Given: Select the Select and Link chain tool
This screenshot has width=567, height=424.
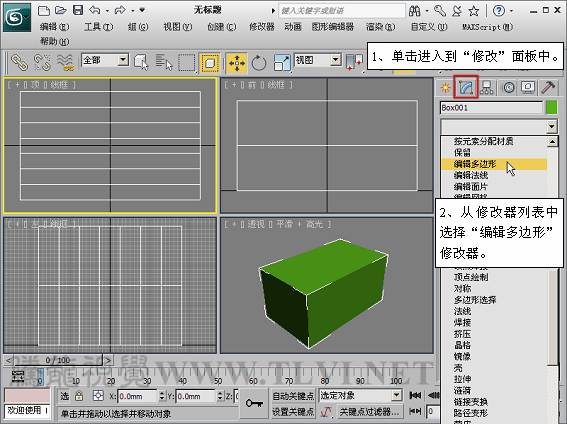Looking at the screenshot, I should click(19, 62).
